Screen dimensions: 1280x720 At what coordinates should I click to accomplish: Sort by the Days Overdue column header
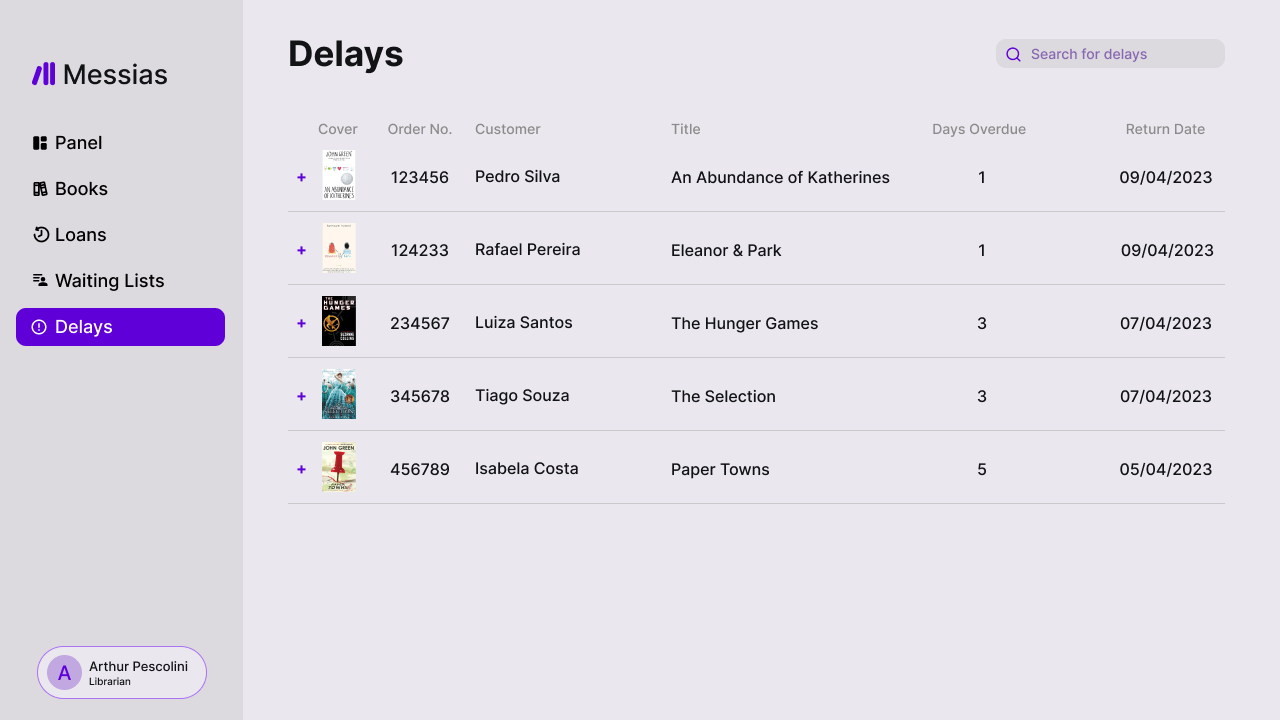point(978,129)
